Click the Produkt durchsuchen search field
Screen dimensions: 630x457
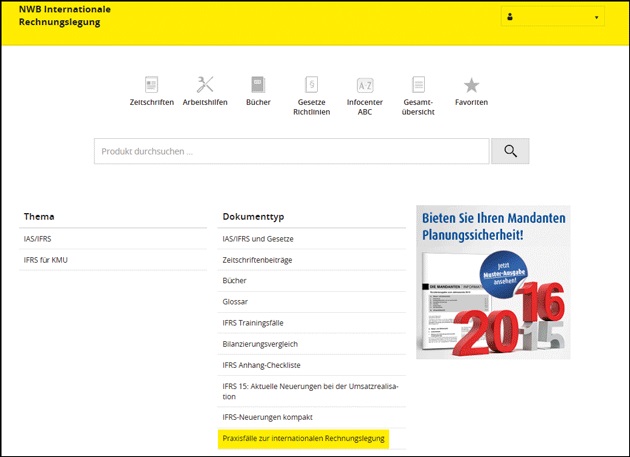(x=292, y=151)
